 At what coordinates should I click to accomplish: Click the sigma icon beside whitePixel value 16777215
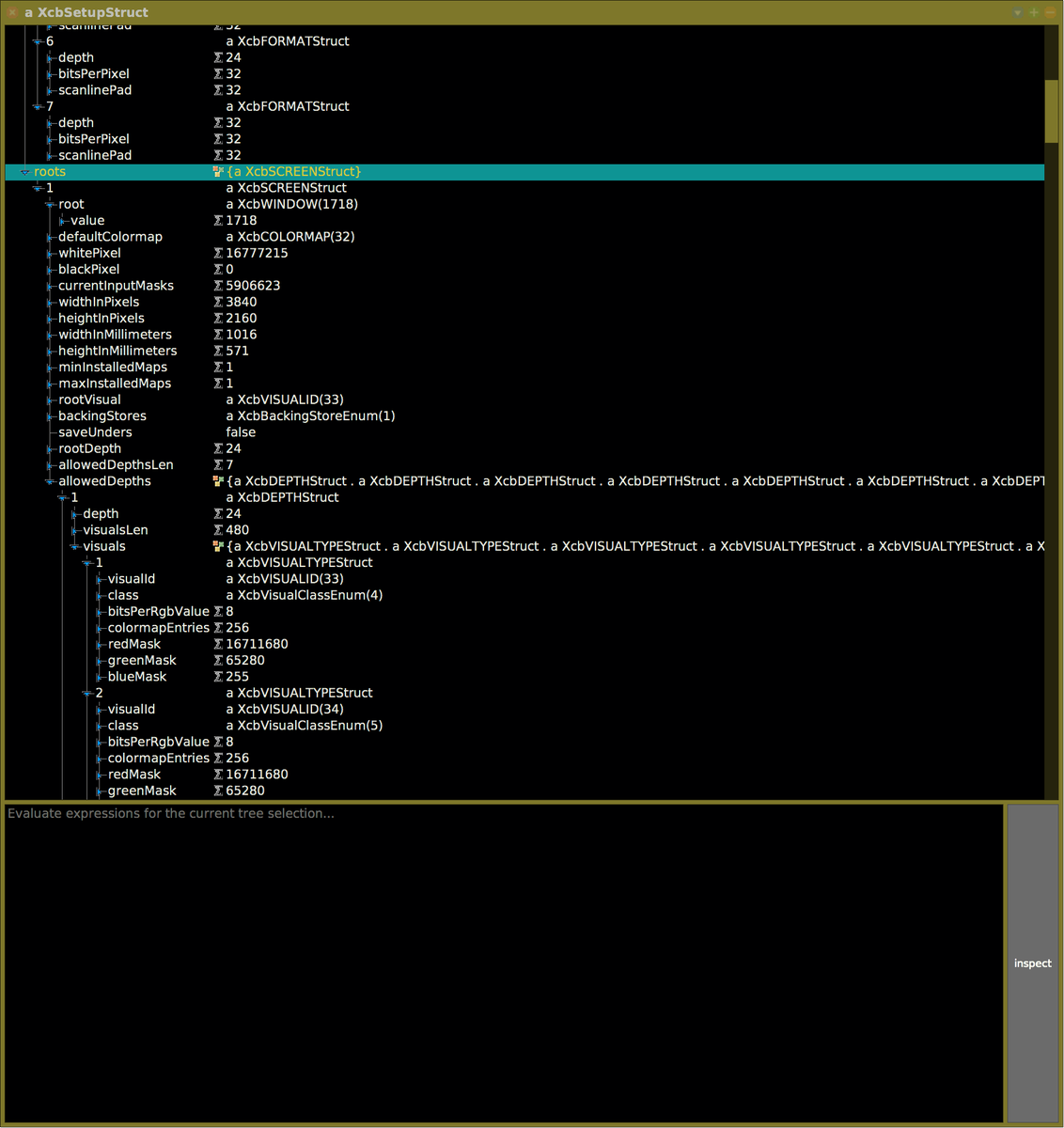point(218,253)
